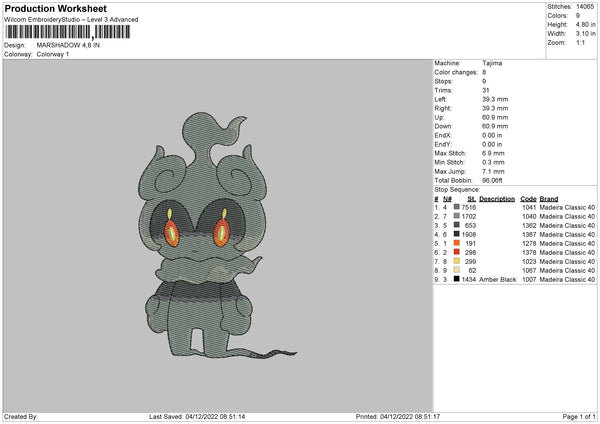Click the barcode under the studio name

(67, 32)
